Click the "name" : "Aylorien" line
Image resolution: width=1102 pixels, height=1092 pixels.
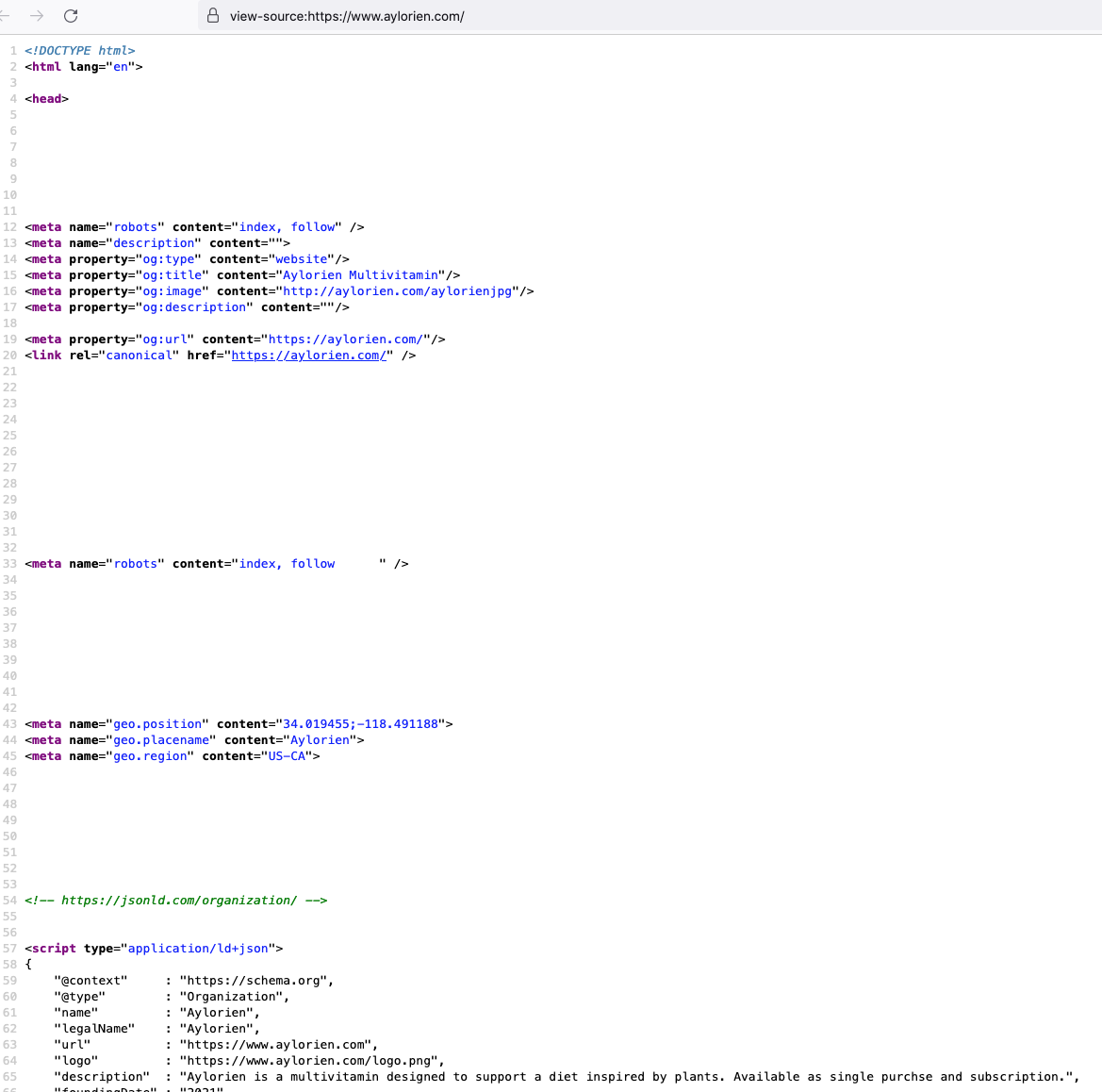click(156, 1013)
